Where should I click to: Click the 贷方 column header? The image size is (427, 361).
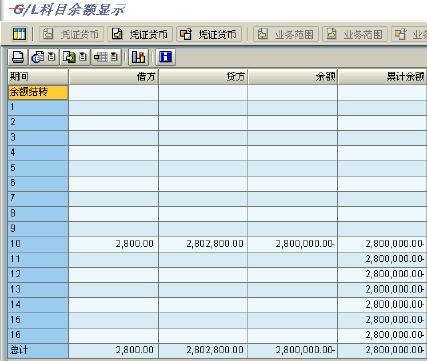coord(203,77)
